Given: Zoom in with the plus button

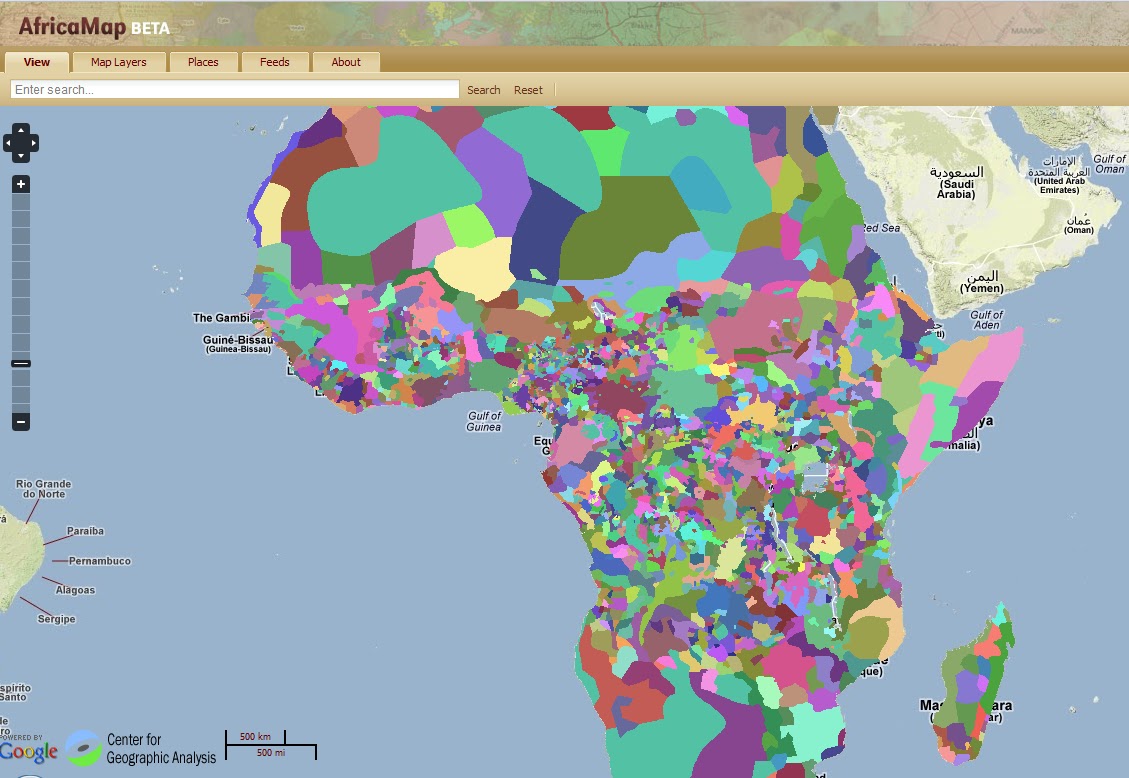Looking at the screenshot, I should [20, 183].
